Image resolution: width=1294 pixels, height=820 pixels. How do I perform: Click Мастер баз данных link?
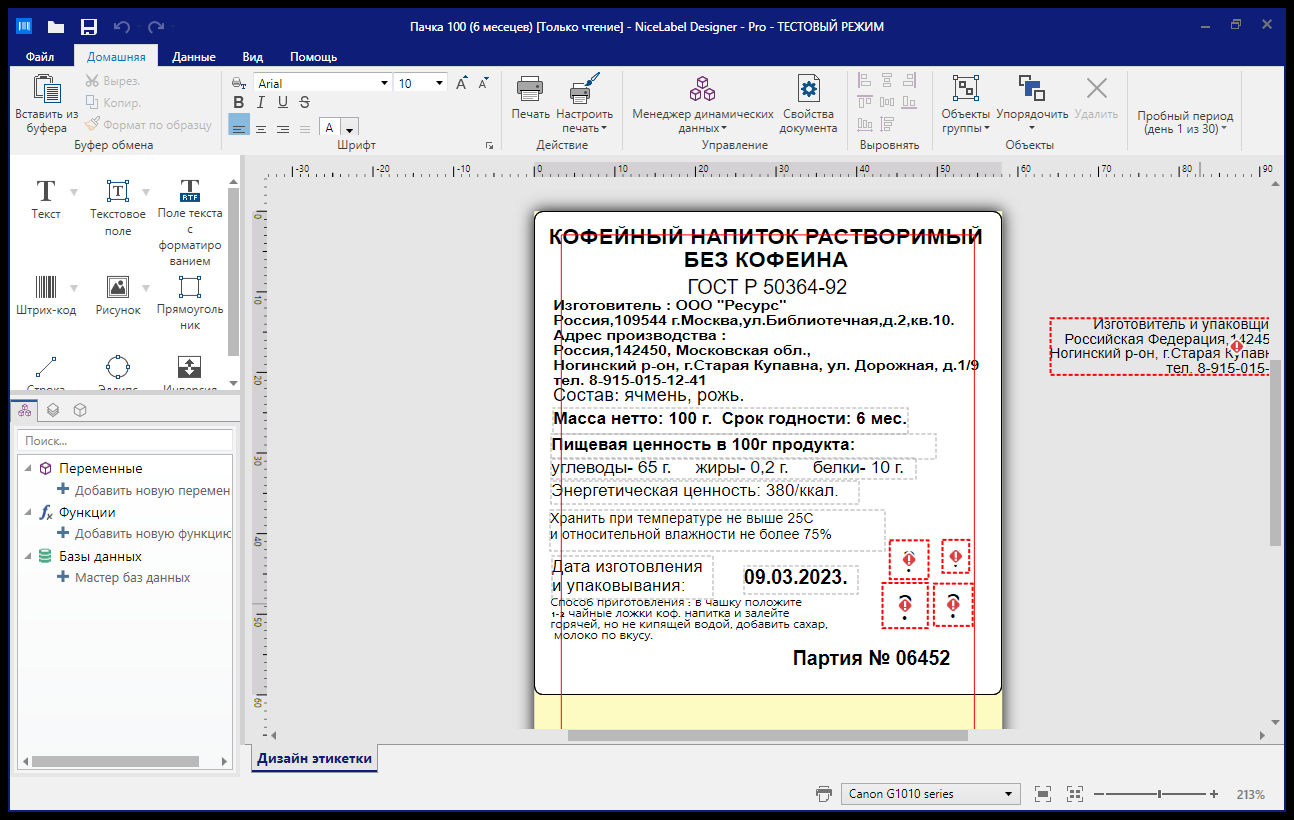click(x=124, y=578)
